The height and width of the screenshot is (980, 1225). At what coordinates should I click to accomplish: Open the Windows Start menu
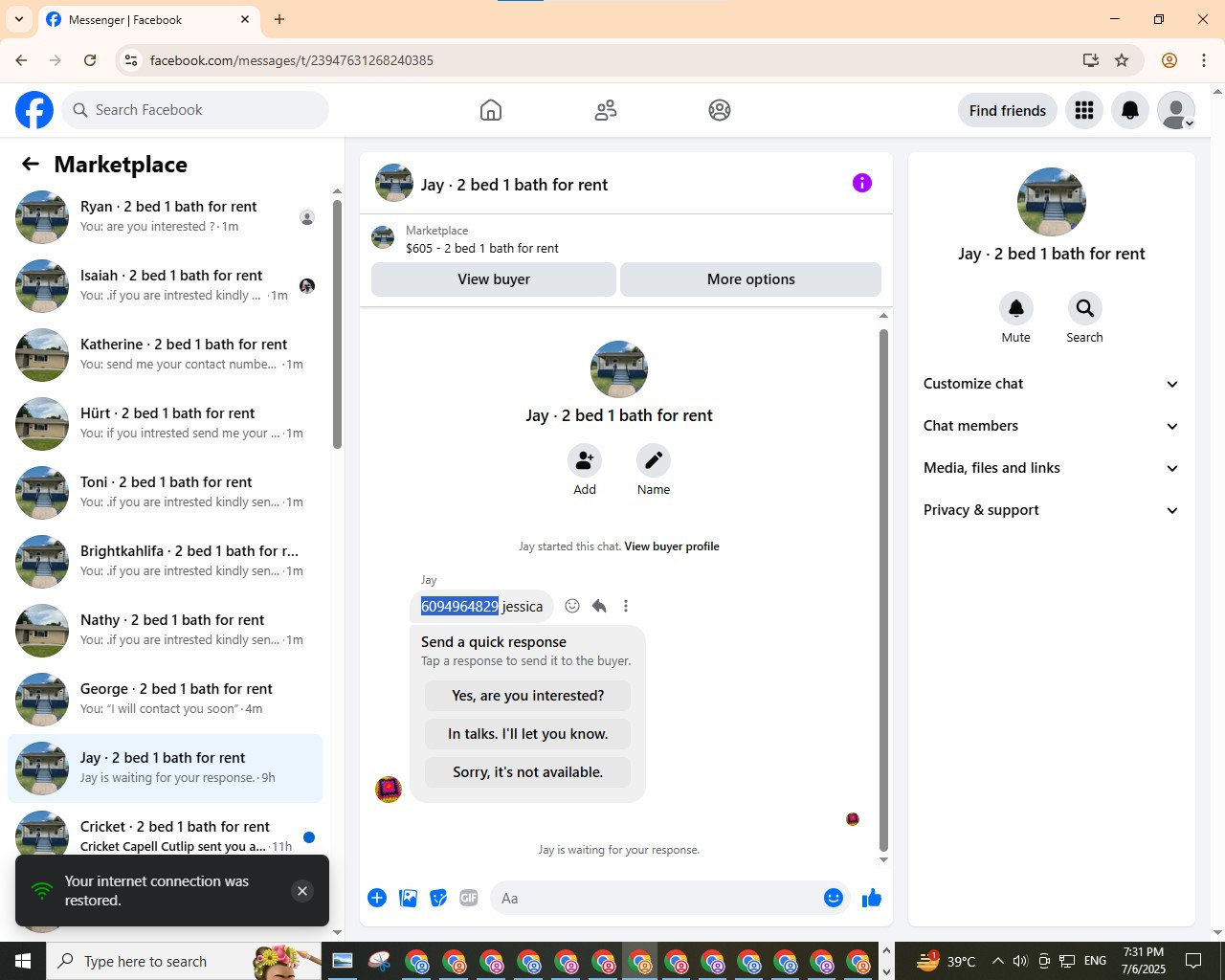(x=23, y=961)
